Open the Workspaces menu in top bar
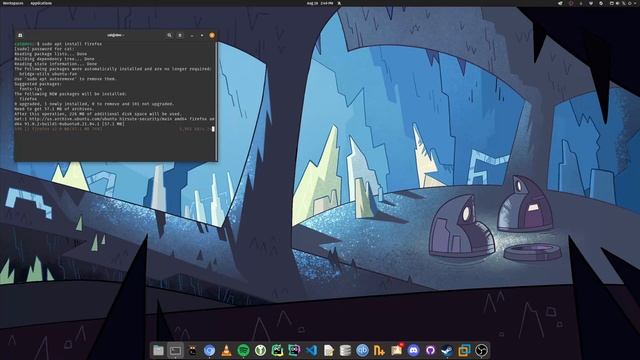The height and width of the screenshot is (360, 640). [x=13, y=3]
